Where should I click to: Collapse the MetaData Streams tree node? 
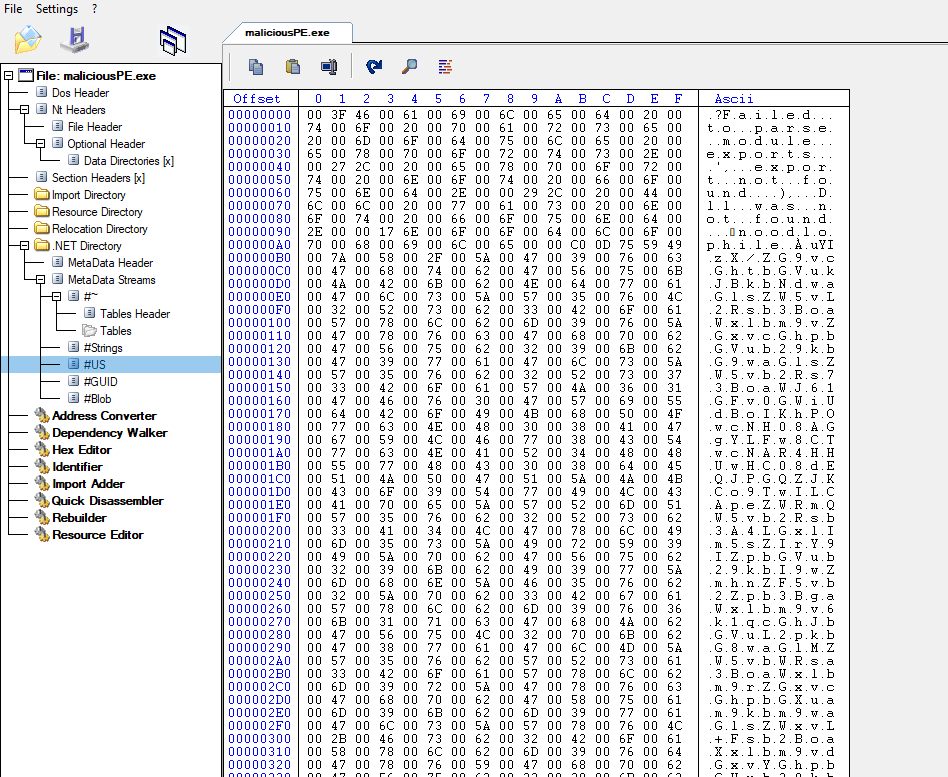tap(42, 280)
